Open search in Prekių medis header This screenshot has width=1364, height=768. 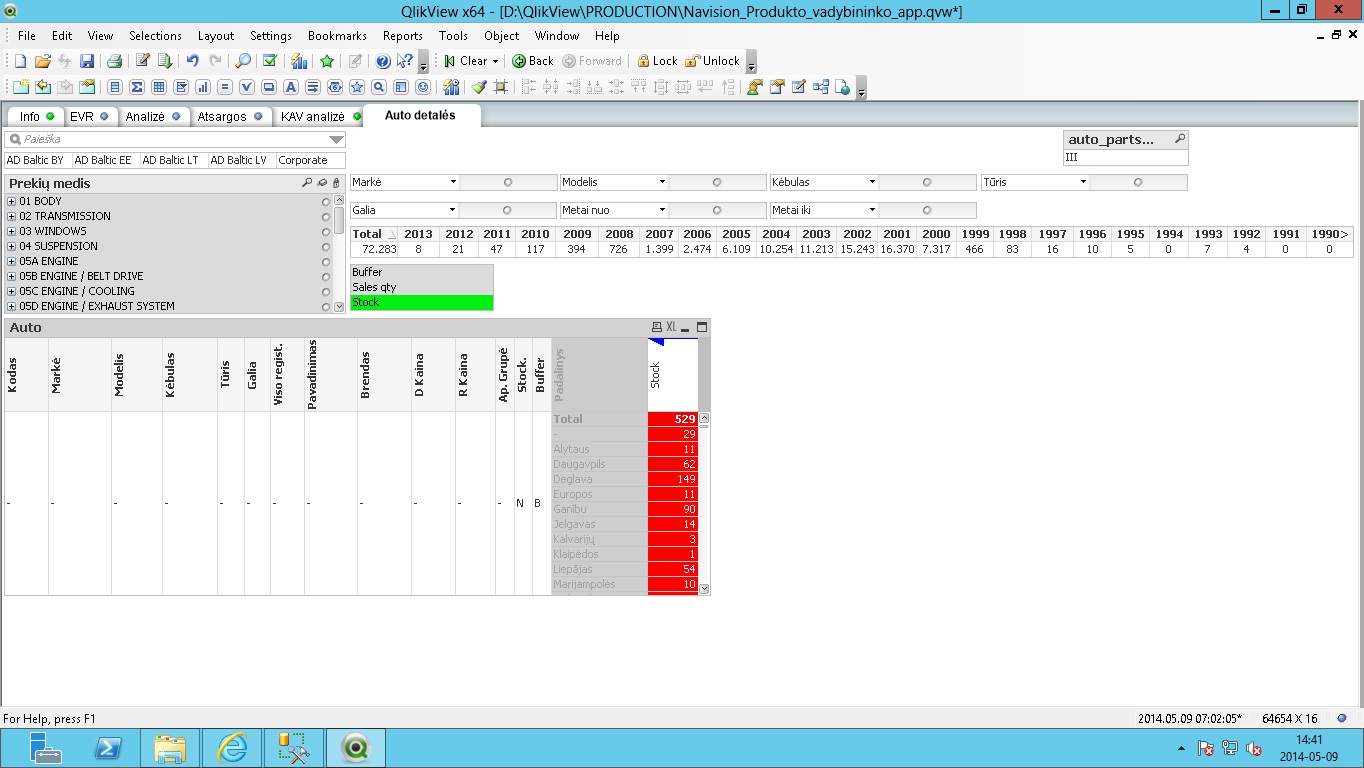tap(307, 183)
